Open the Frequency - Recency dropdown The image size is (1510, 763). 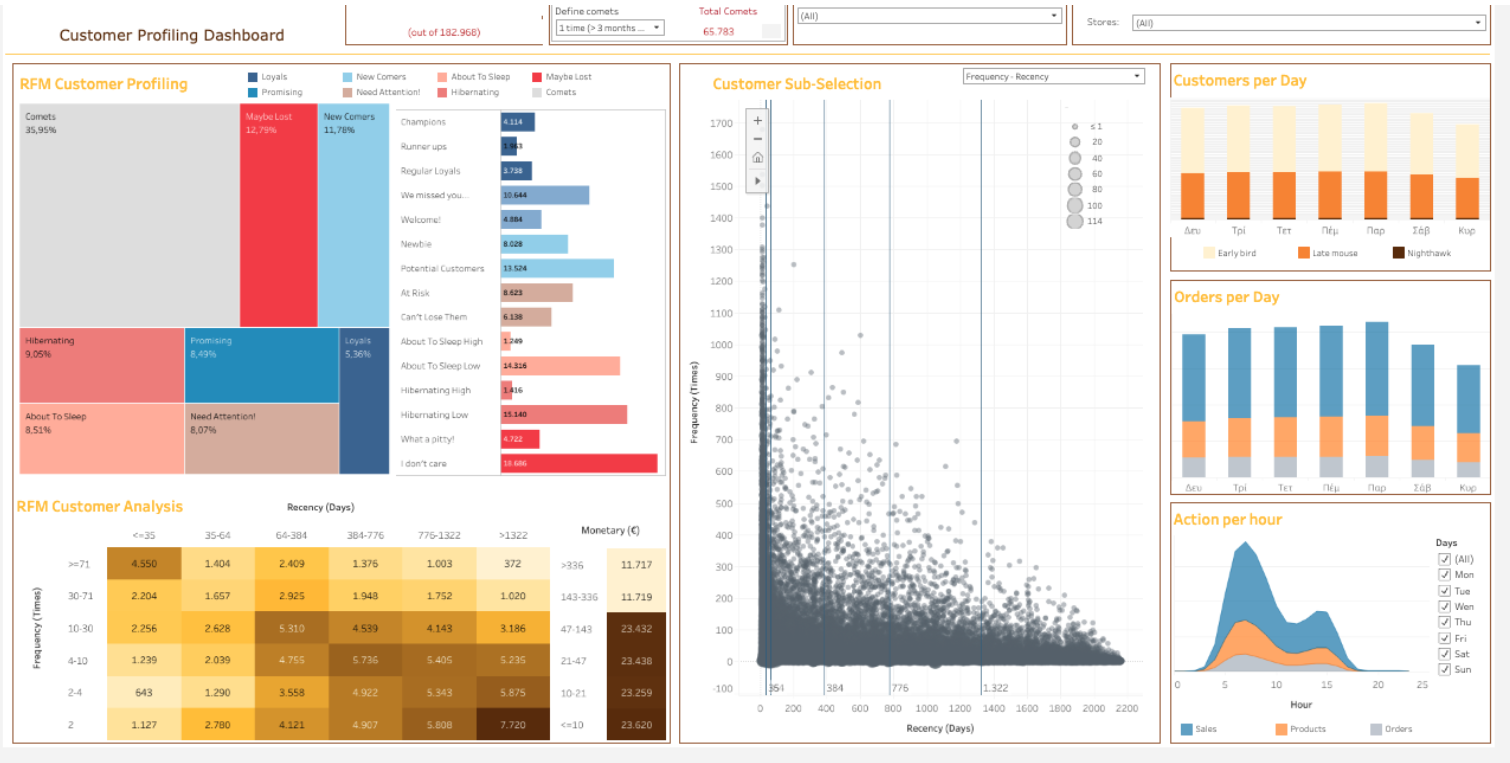tap(1053, 76)
